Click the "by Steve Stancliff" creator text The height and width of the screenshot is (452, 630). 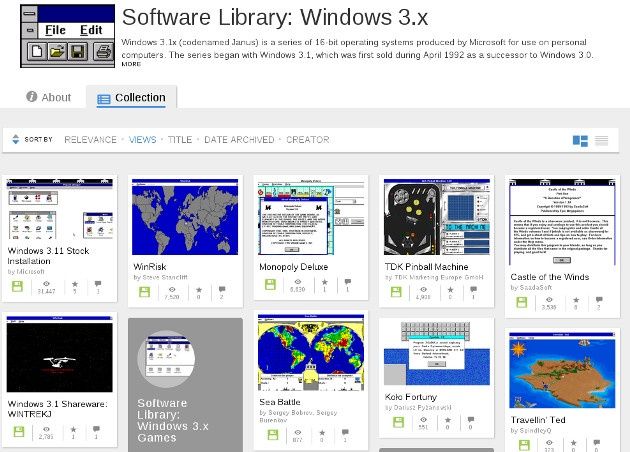coord(160,277)
